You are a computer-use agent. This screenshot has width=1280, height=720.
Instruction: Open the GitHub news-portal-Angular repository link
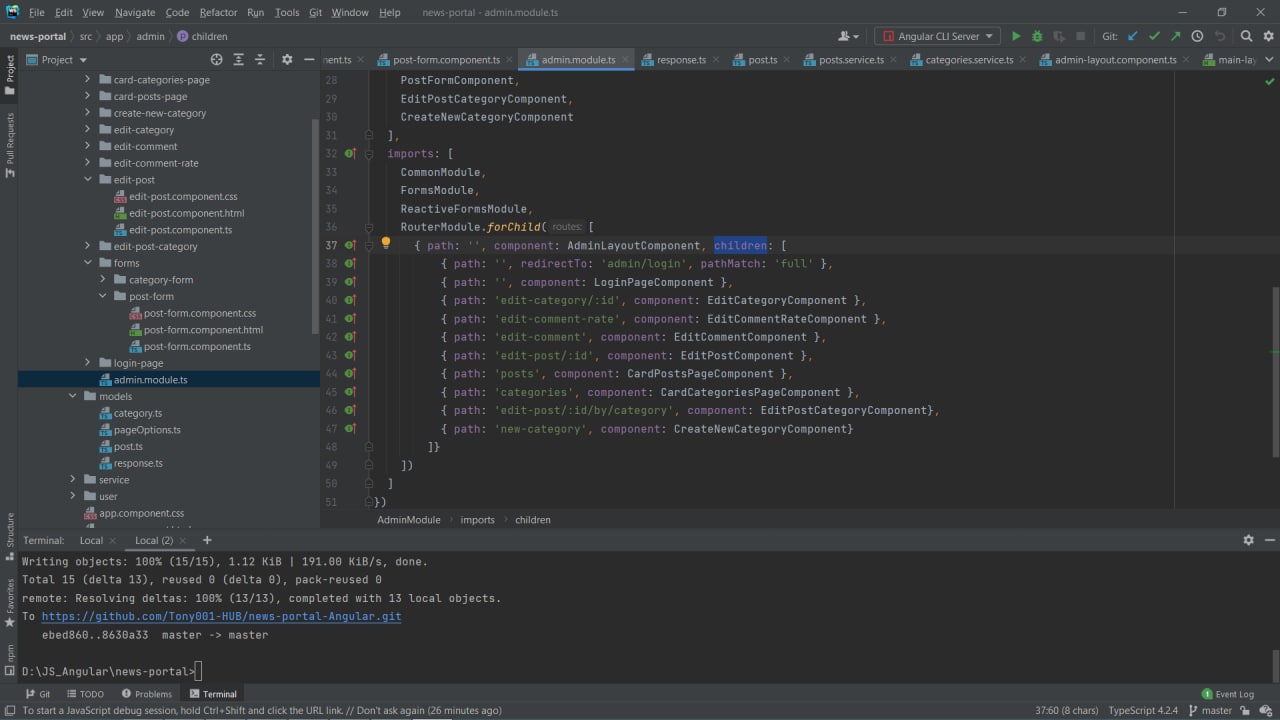[x=221, y=616]
